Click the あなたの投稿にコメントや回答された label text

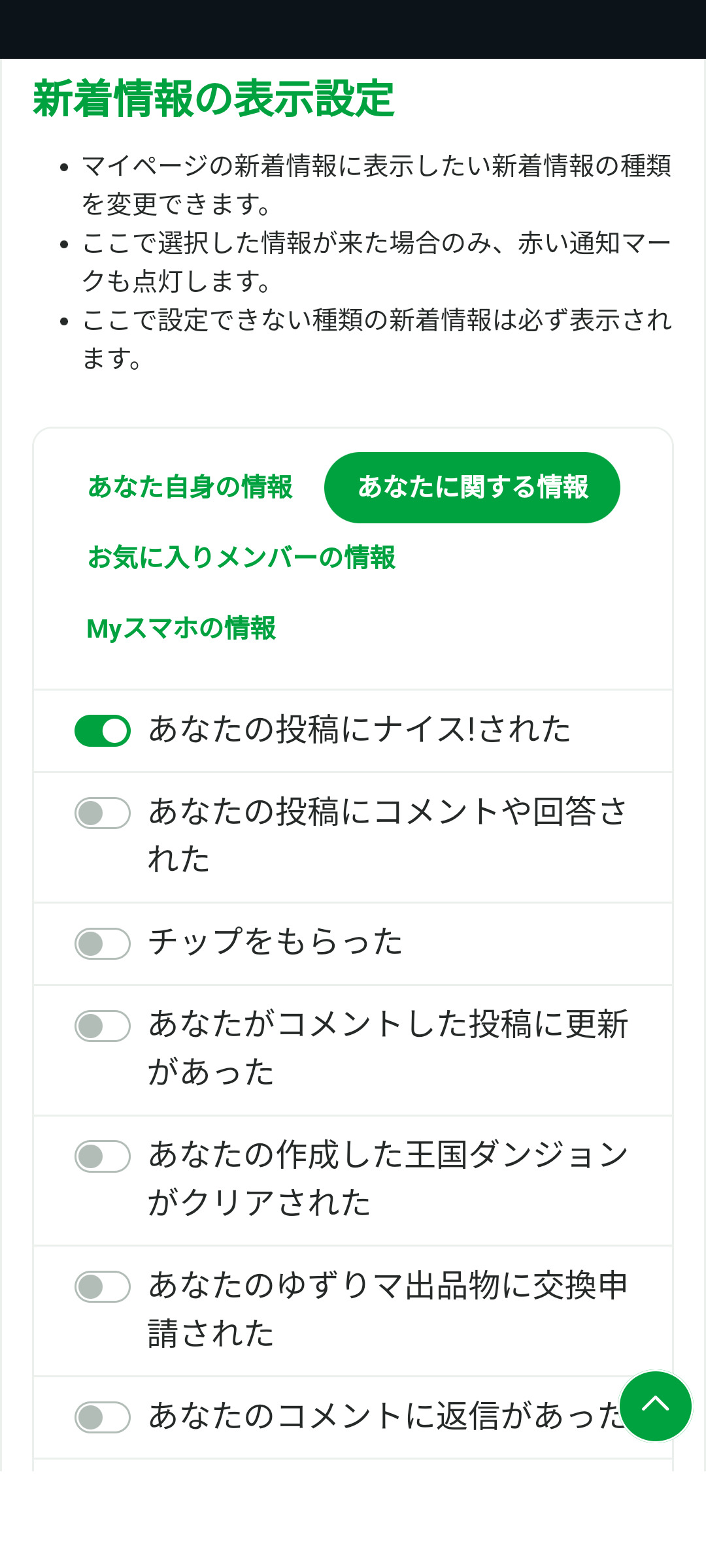[387, 835]
